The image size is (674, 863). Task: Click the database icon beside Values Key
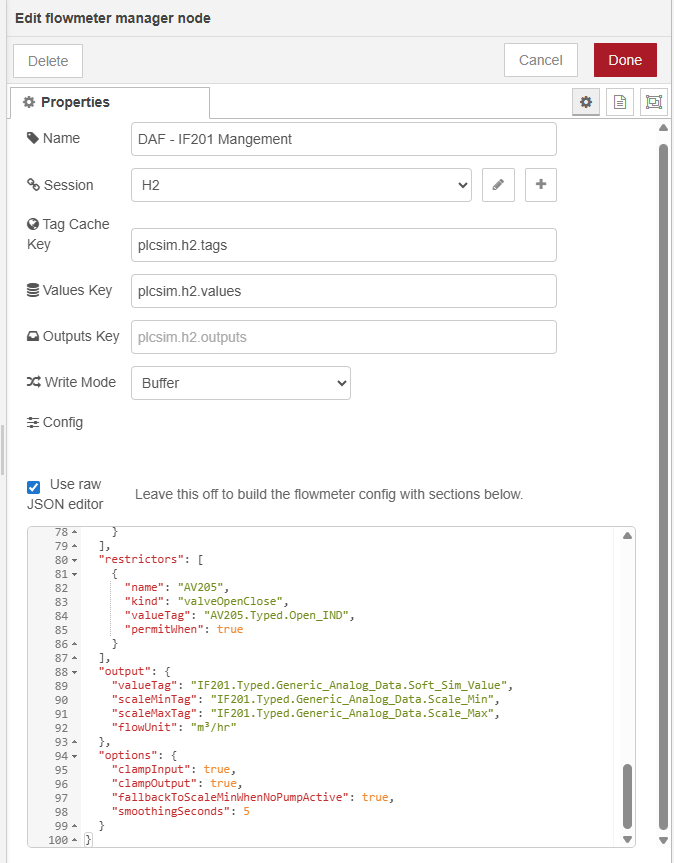click(33, 290)
